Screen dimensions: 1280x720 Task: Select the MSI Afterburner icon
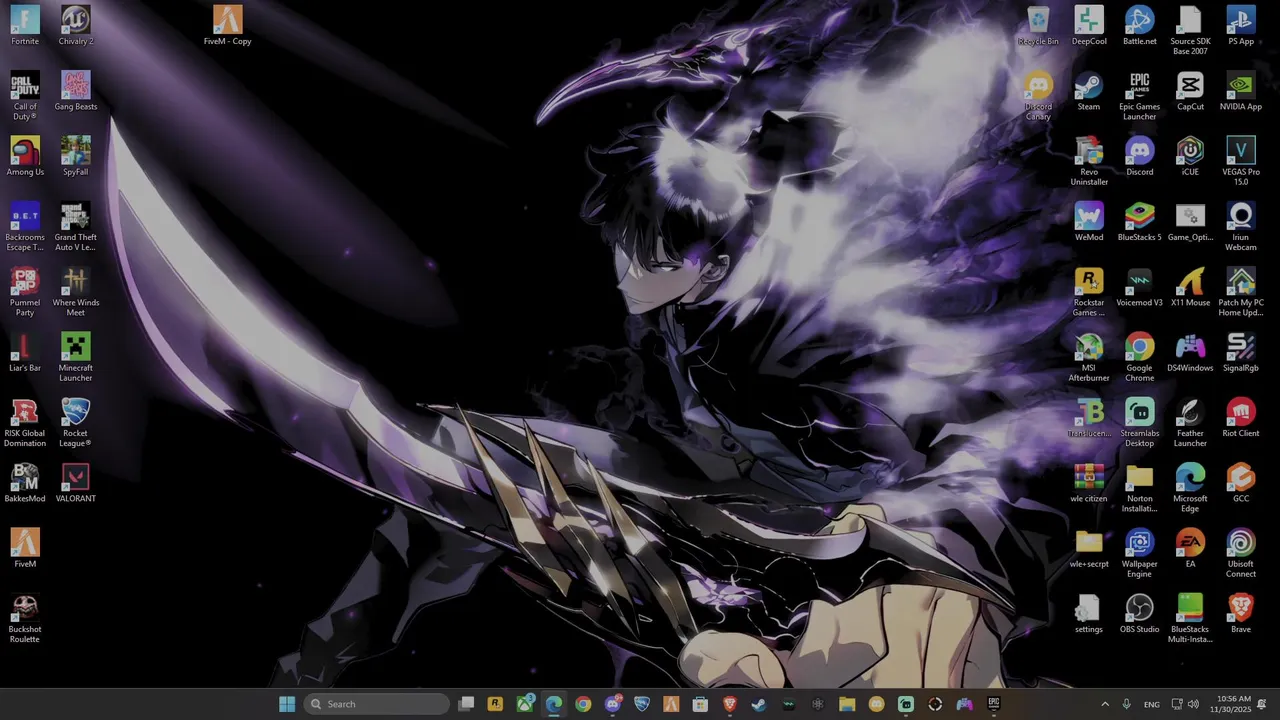coord(1089,357)
